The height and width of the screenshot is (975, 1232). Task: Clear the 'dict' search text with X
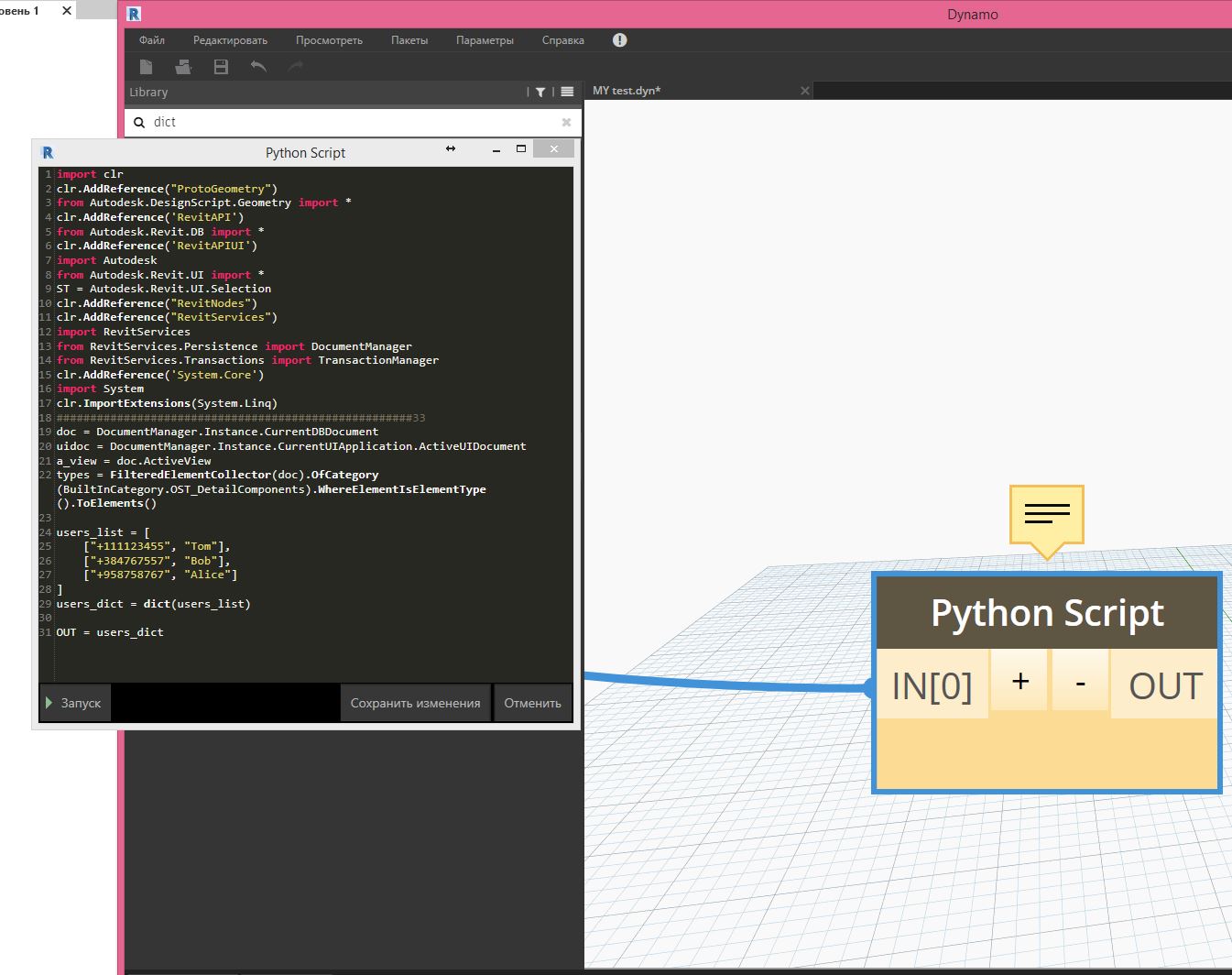point(566,122)
